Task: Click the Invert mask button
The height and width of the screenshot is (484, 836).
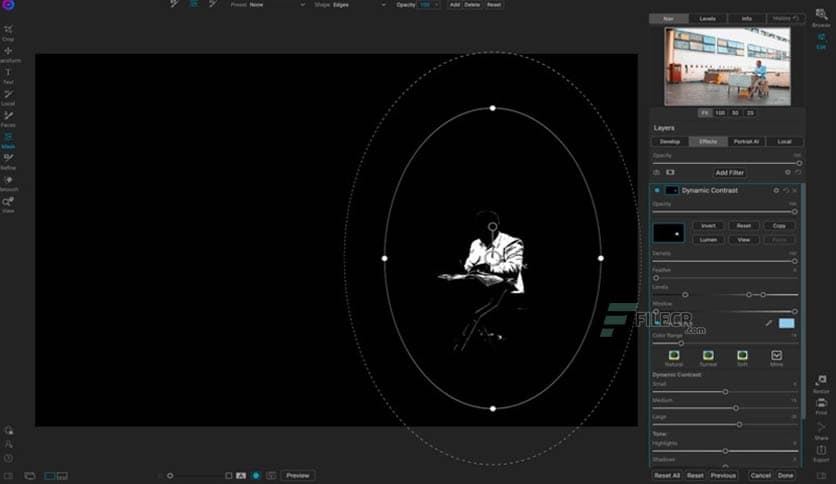Action: coord(708,226)
